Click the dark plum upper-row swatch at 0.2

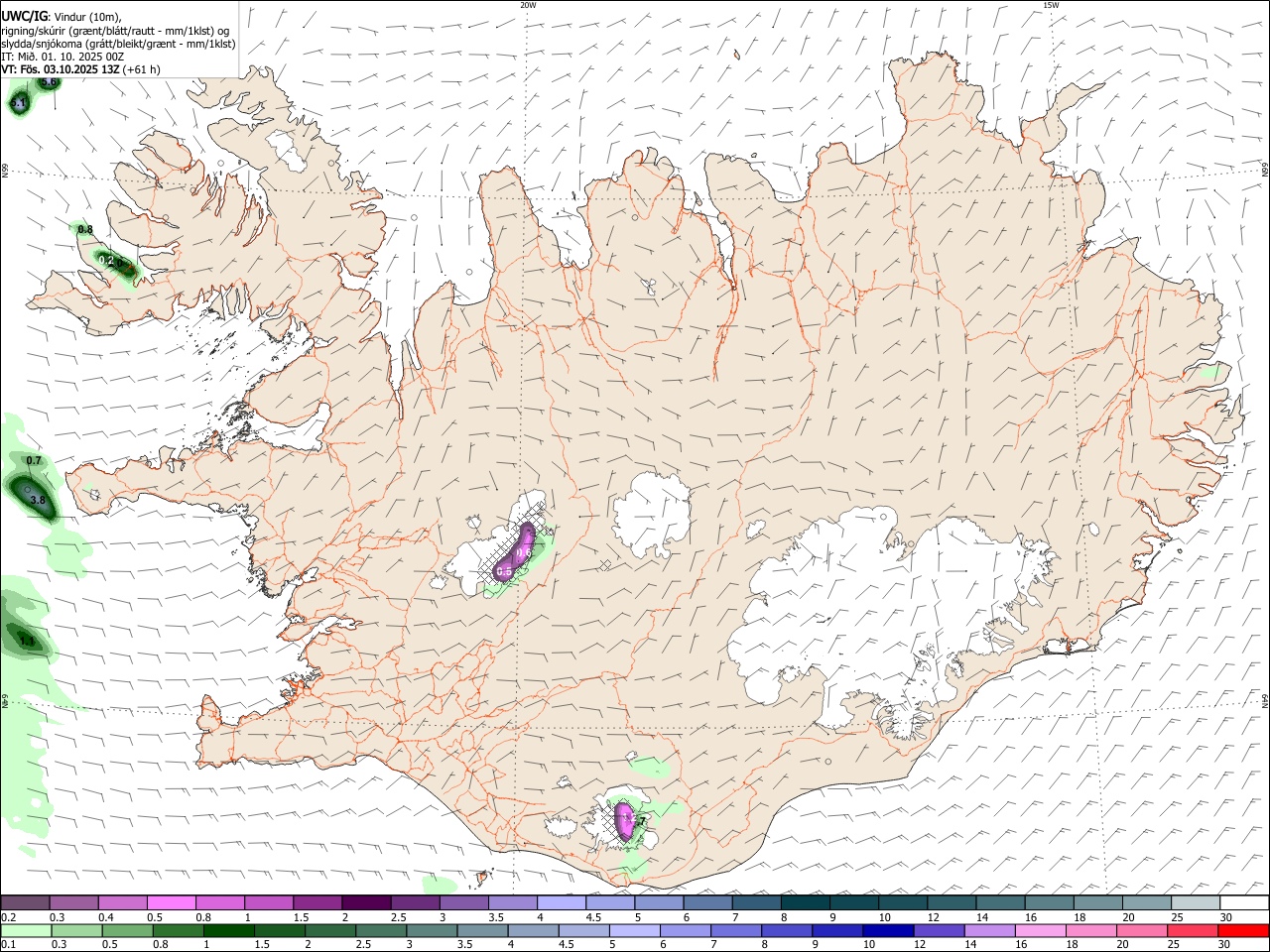pyautogui.click(x=25, y=902)
